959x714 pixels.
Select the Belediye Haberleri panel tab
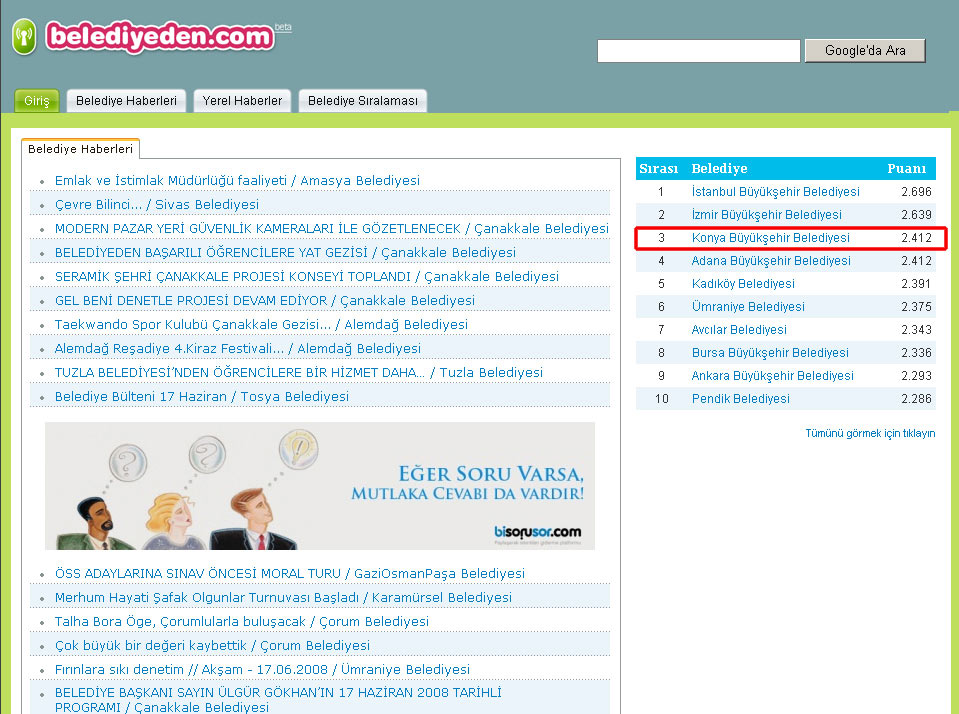[x=80, y=149]
